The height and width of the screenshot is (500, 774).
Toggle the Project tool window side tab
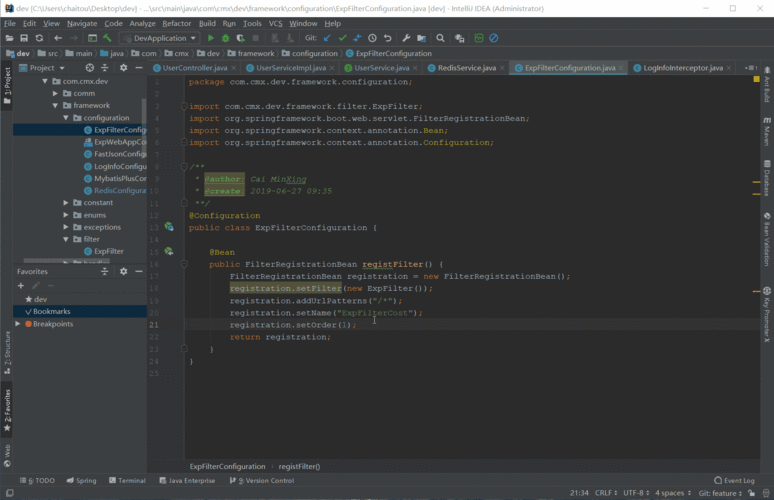point(6,86)
